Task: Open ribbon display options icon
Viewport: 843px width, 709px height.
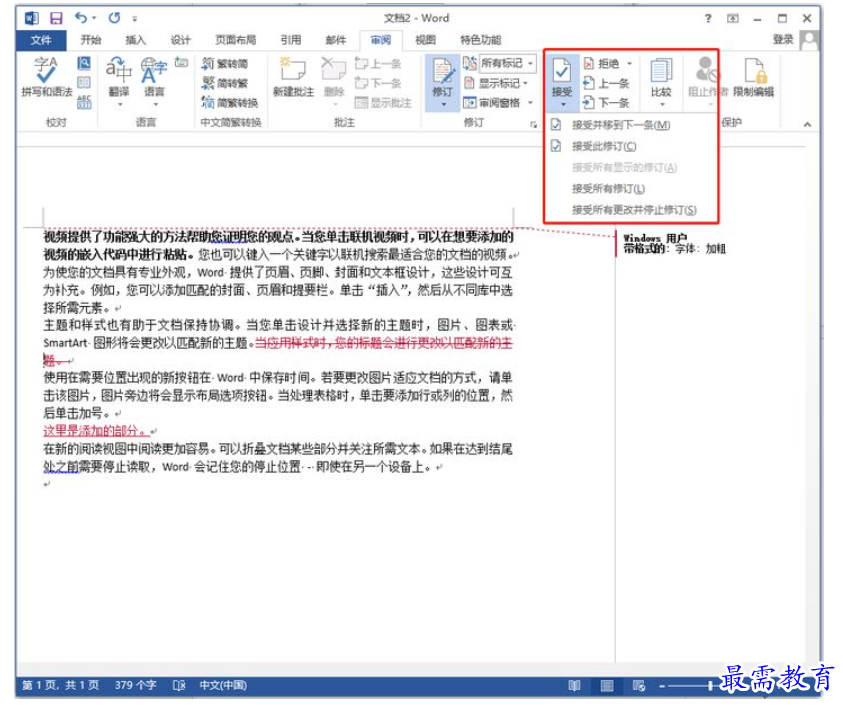Action: point(732,18)
